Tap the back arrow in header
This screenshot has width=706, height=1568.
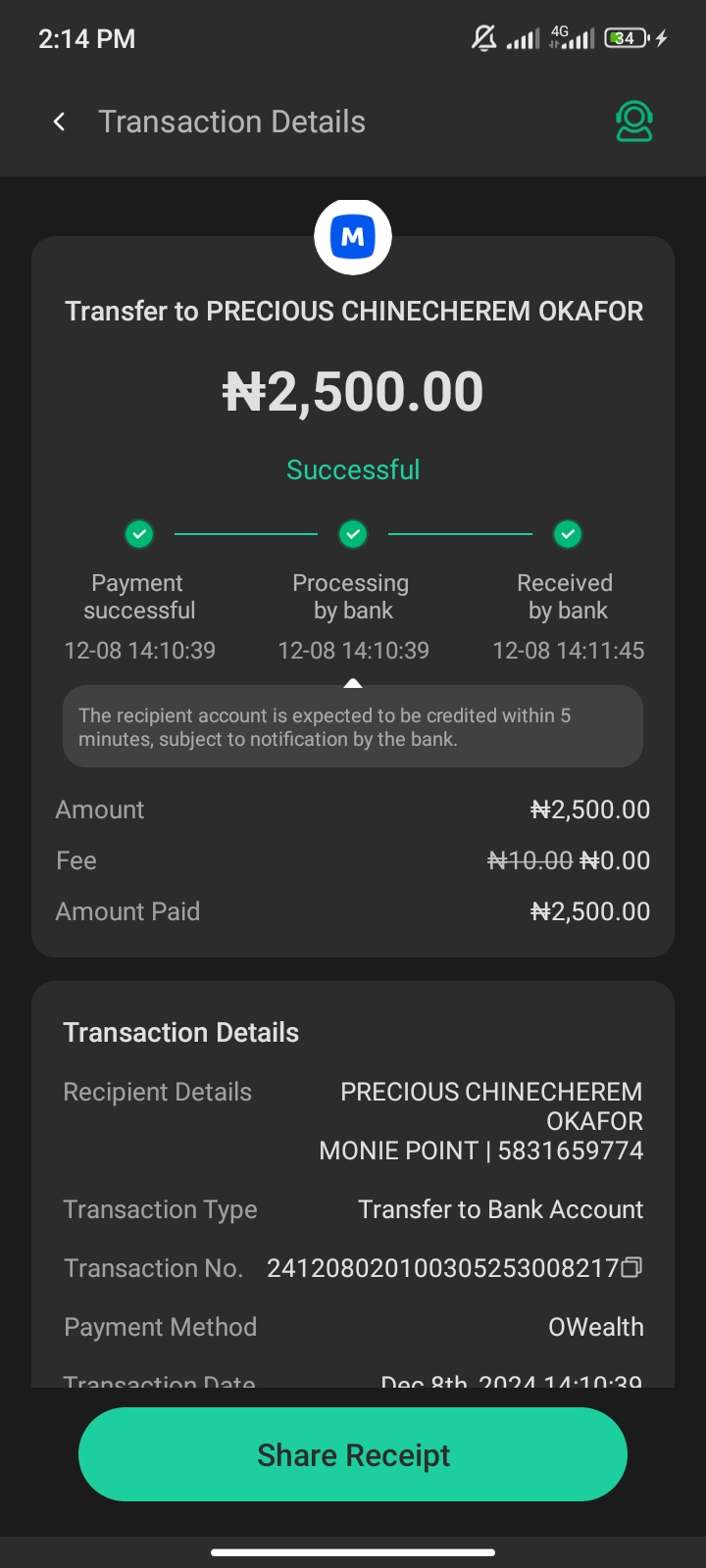pyautogui.click(x=60, y=122)
